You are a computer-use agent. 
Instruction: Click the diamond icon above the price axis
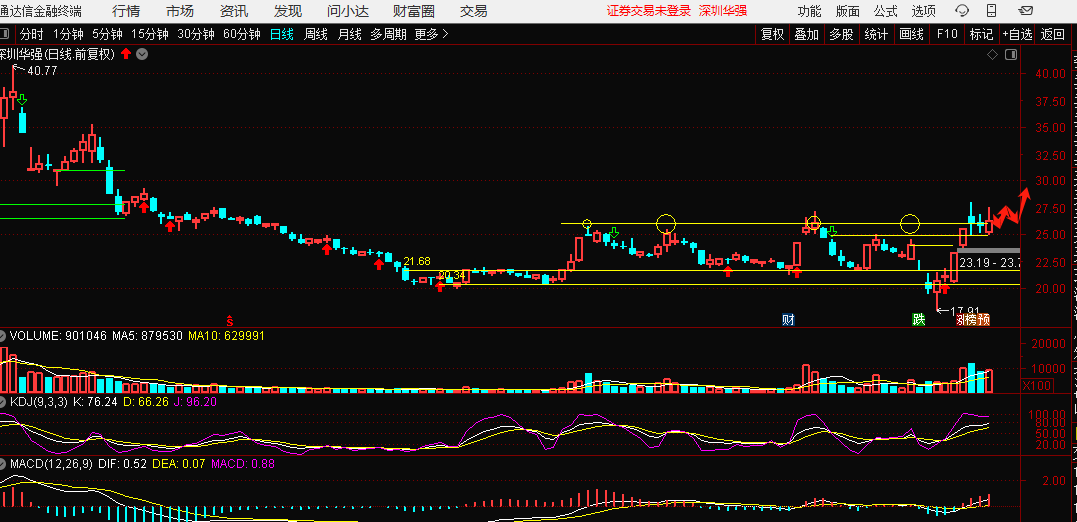pos(993,54)
